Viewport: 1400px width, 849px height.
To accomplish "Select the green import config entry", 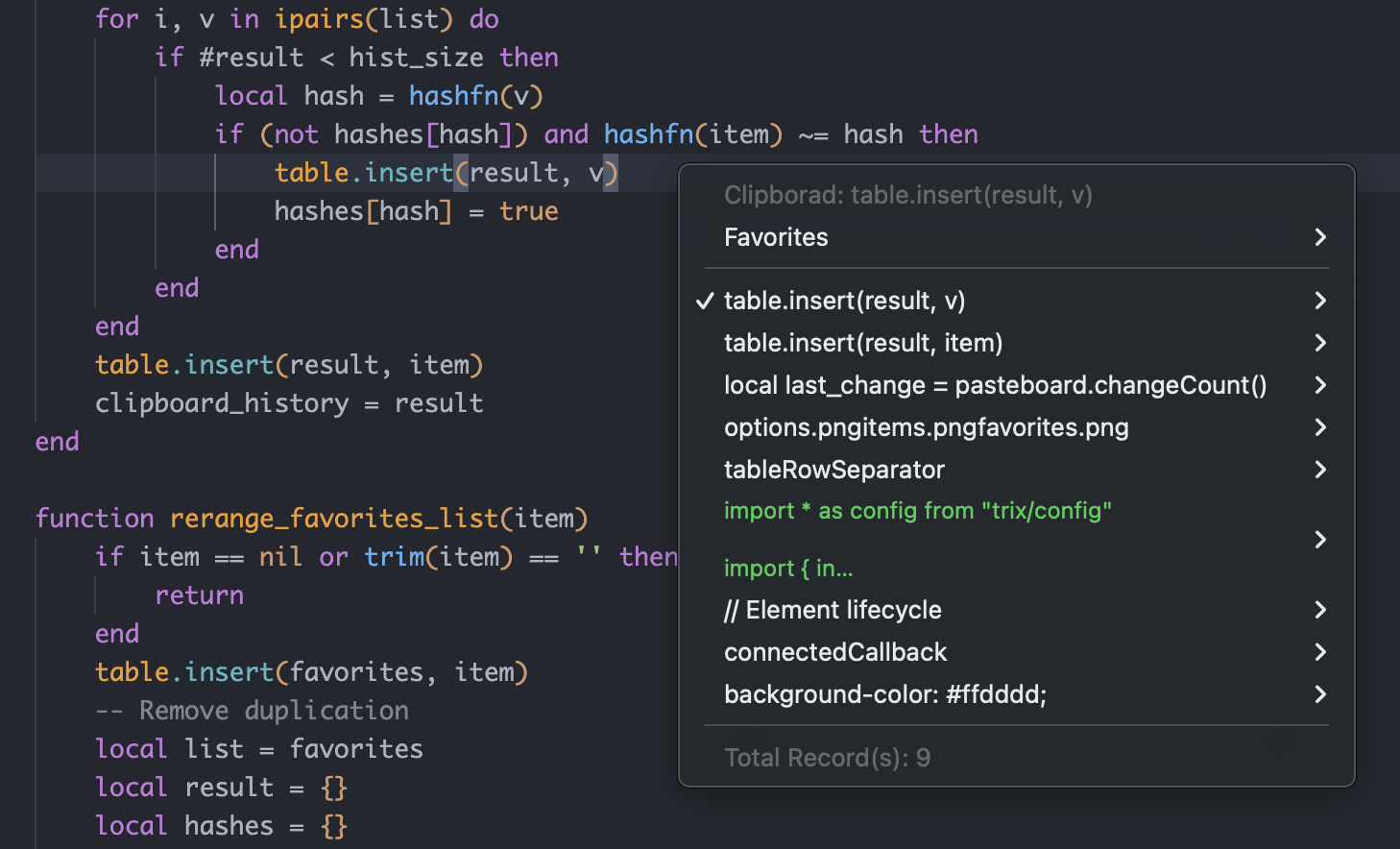I will tap(1016, 540).
